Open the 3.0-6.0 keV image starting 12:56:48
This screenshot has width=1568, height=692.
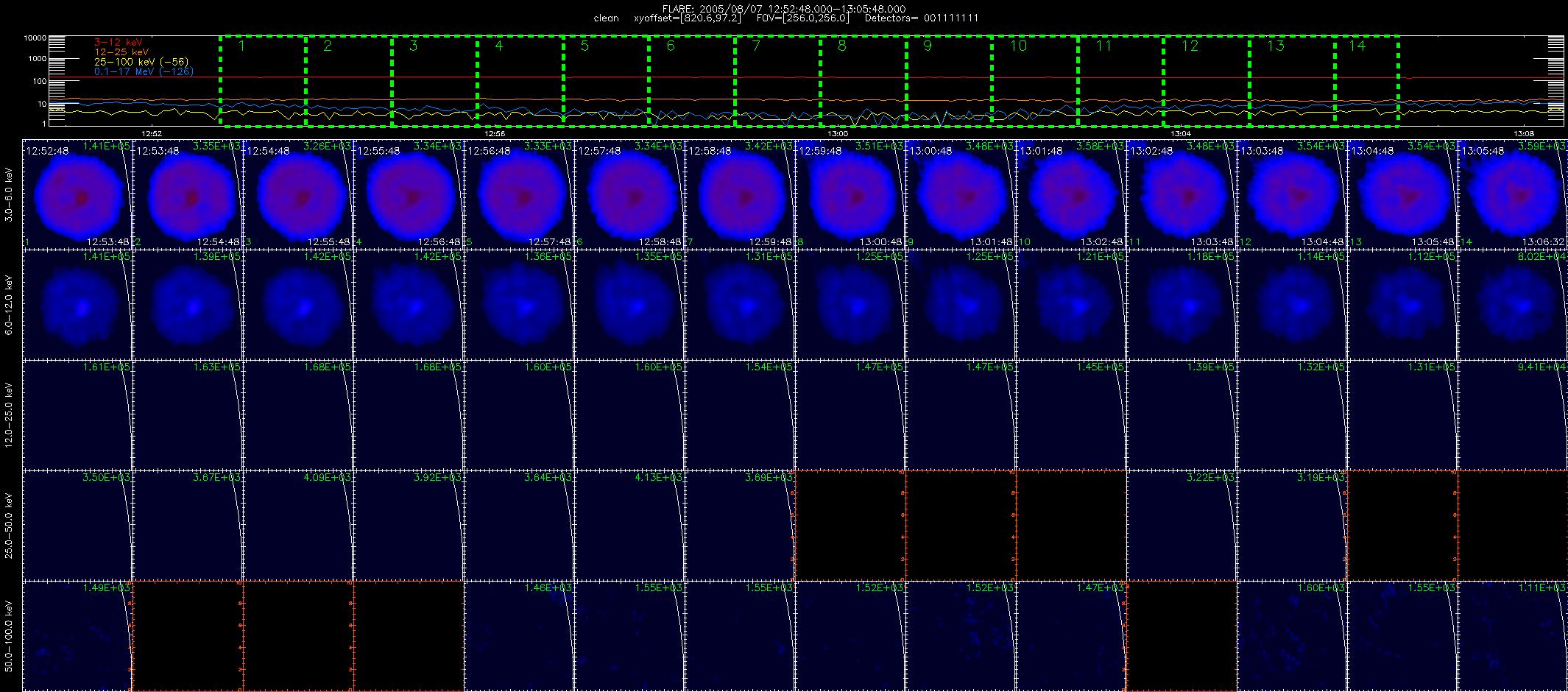pyautogui.click(x=519, y=194)
